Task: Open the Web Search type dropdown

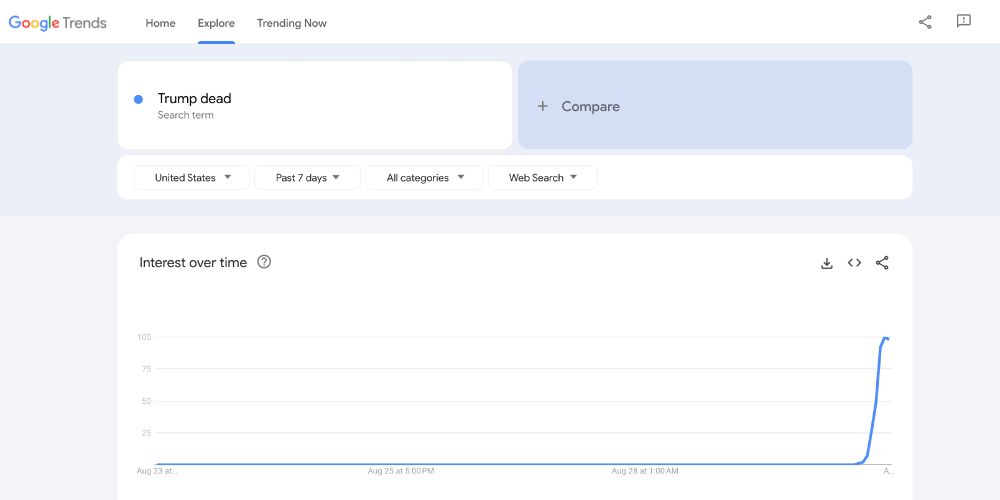Action: [x=543, y=177]
